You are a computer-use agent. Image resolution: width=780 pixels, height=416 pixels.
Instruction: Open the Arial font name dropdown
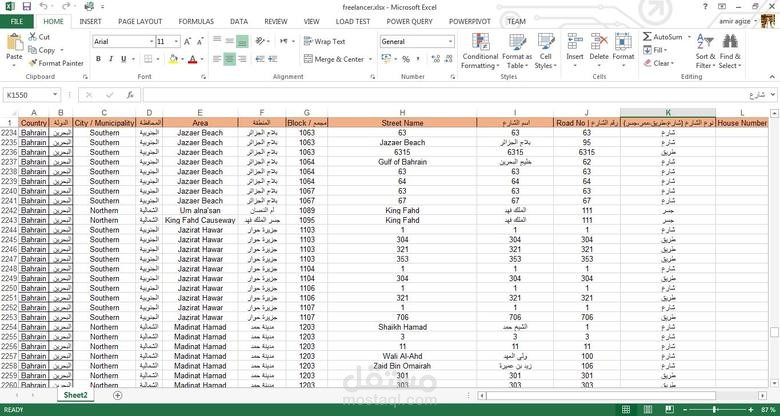click(151, 42)
